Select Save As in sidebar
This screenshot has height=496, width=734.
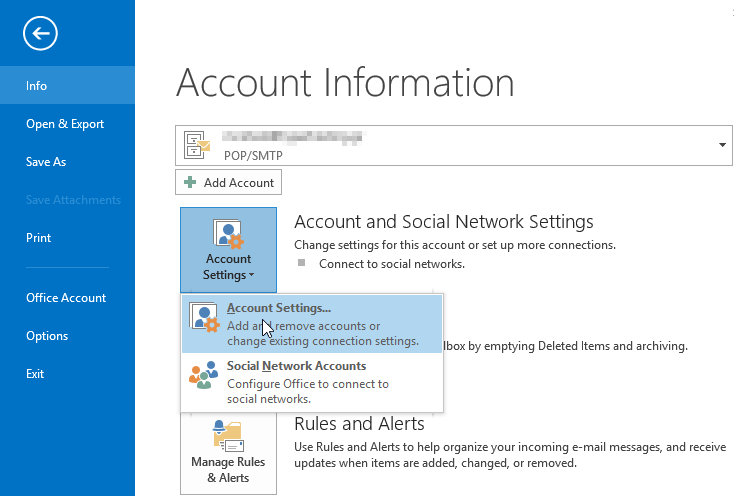[67, 161]
